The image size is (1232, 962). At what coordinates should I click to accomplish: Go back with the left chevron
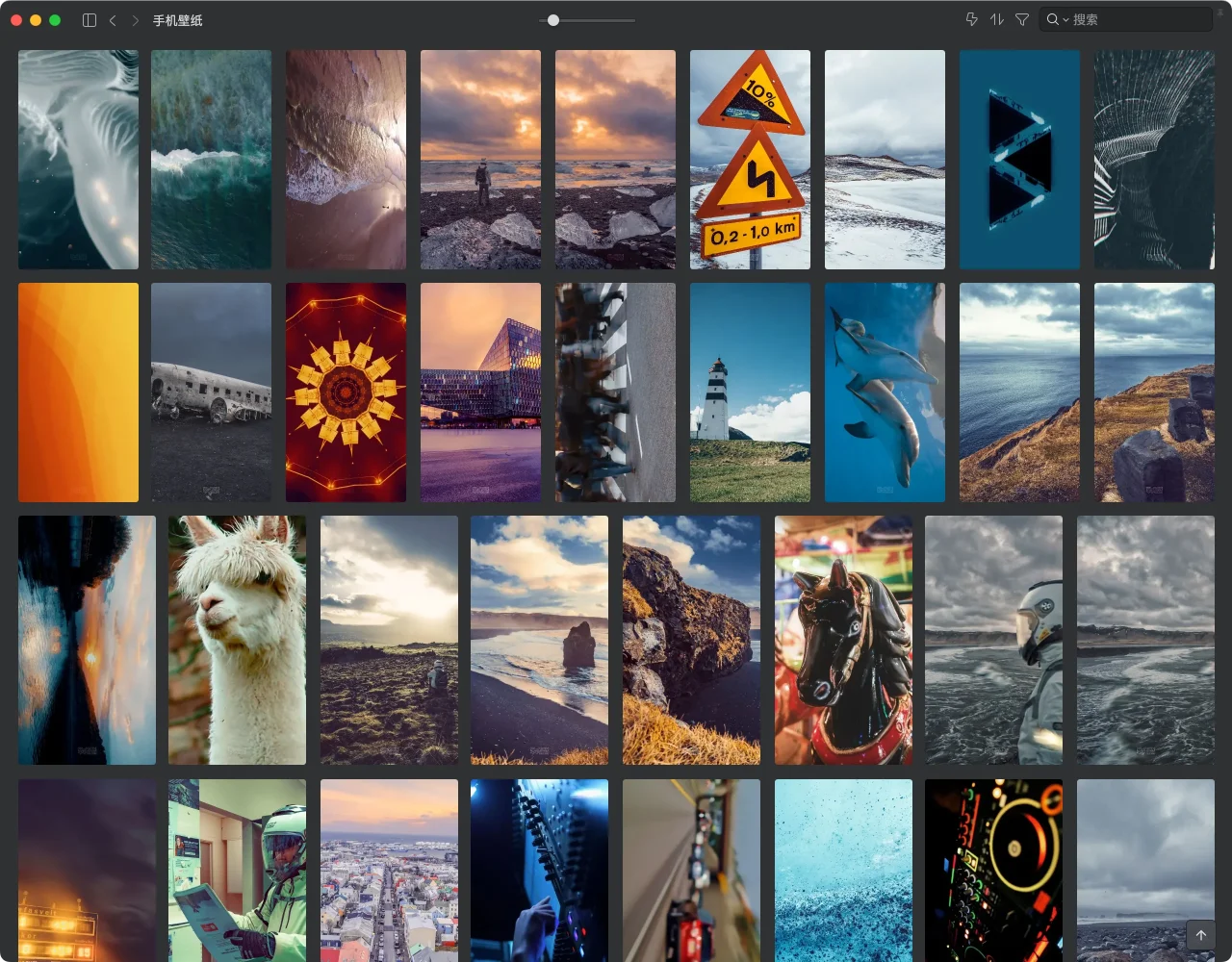pyautogui.click(x=113, y=20)
